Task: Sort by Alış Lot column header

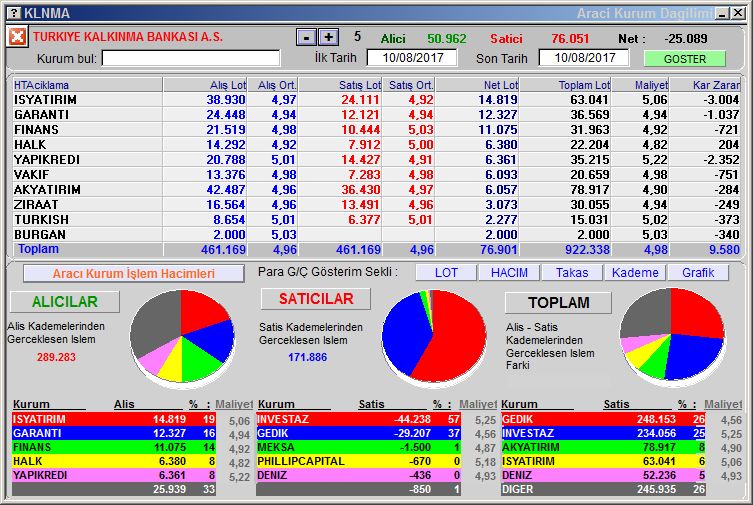Action: 205,85
